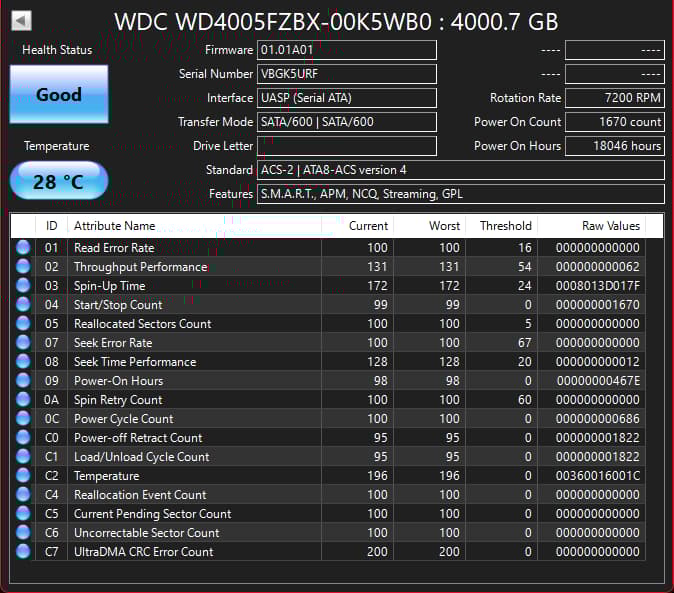Select the status orb for Spin-Up Time

coord(23,285)
